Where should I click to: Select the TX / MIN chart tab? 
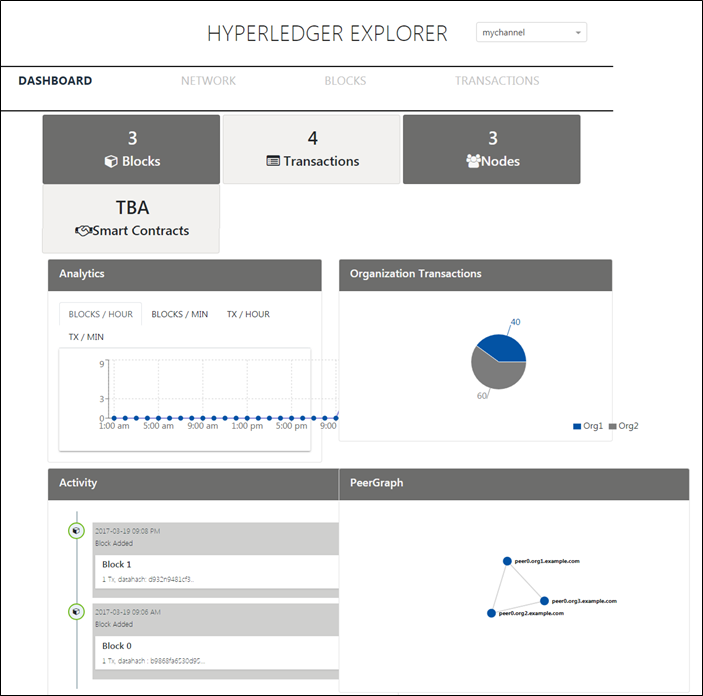[x=86, y=337]
